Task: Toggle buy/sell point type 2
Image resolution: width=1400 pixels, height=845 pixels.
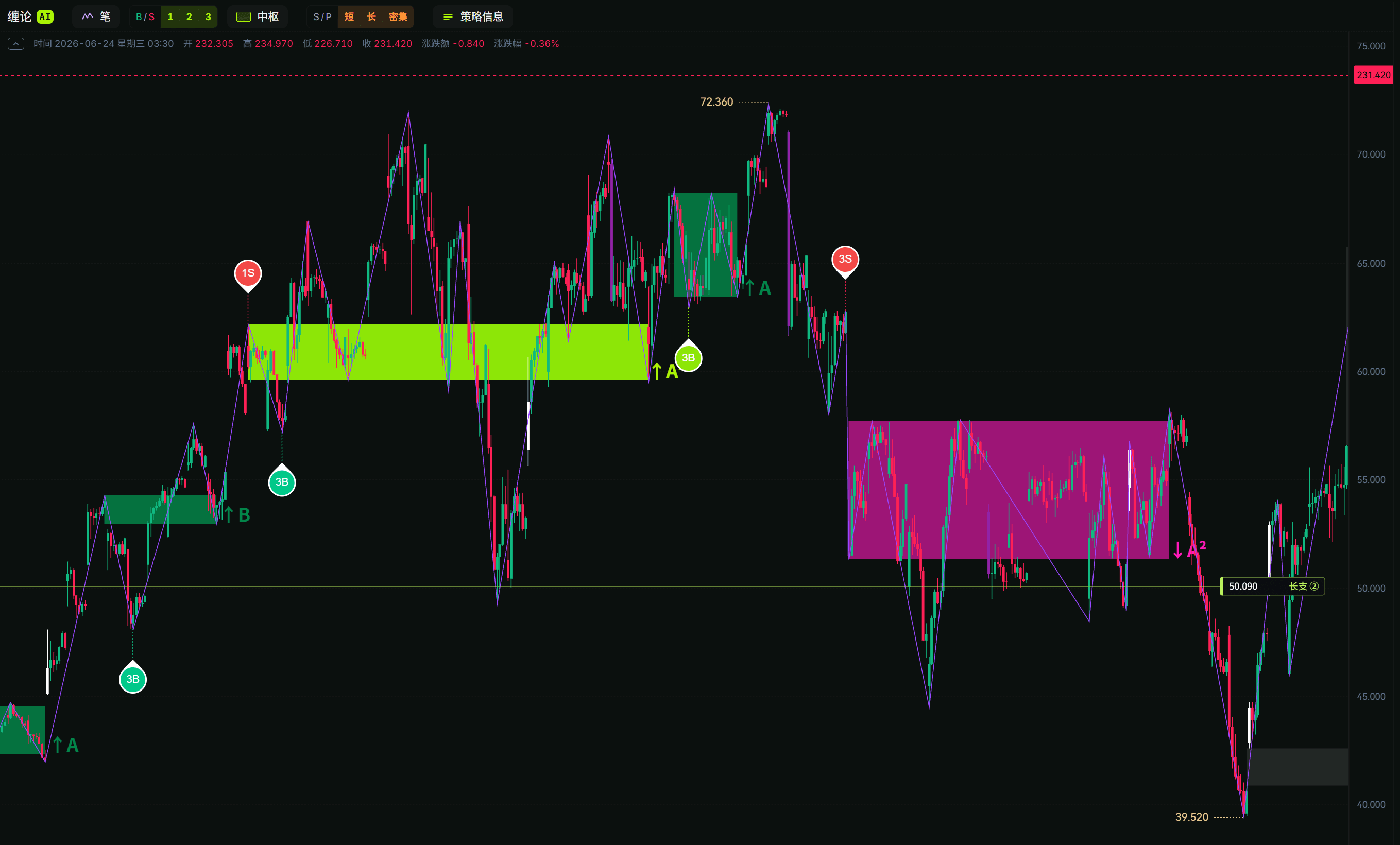Action: click(189, 17)
